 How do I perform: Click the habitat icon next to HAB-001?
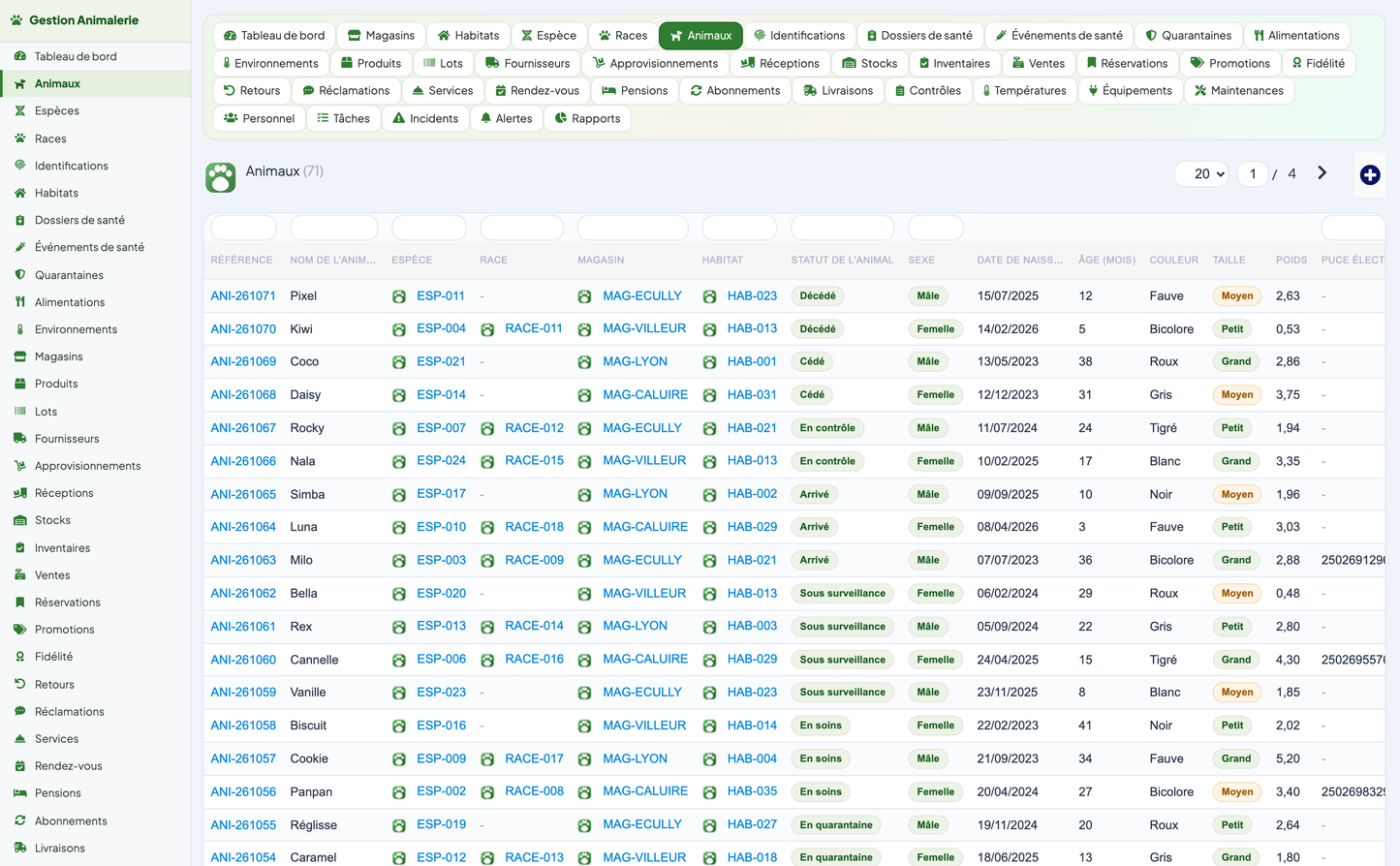(x=709, y=362)
